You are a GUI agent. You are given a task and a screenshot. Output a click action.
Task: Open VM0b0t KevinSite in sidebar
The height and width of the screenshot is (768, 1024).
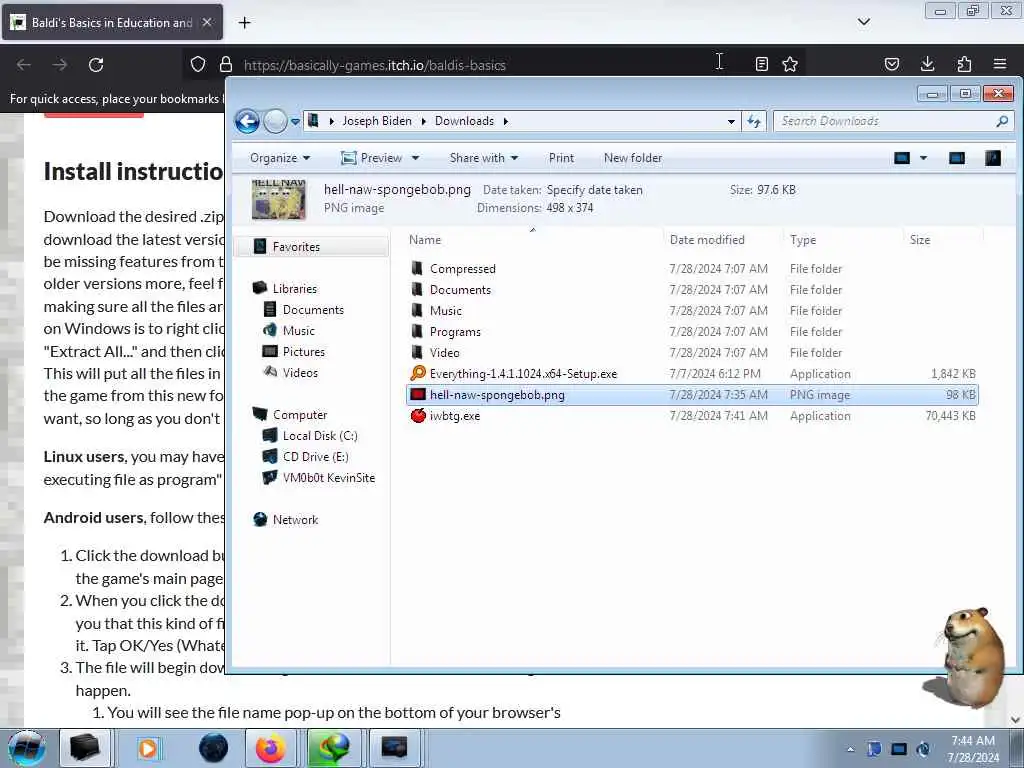point(328,477)
